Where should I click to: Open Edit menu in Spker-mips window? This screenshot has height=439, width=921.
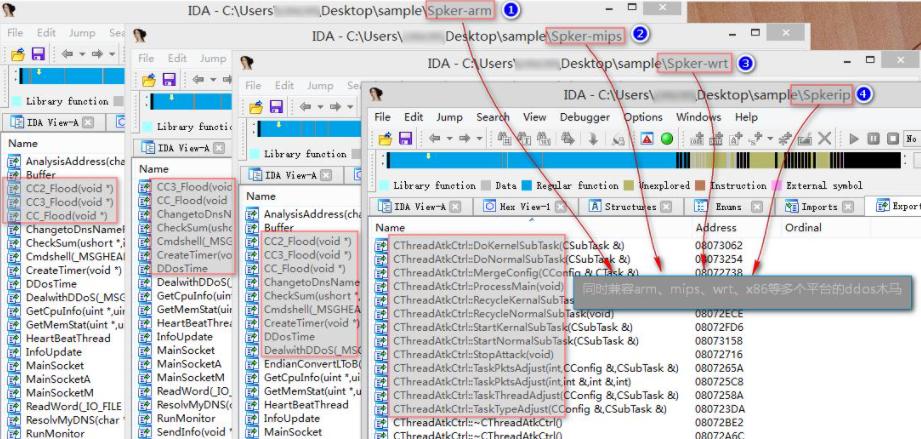tap(177, 58)
